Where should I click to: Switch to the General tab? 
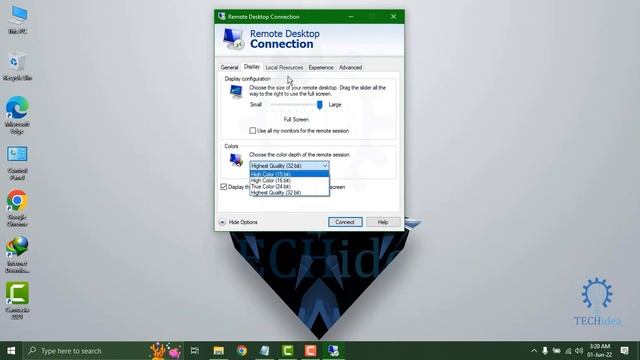(229, 67)
